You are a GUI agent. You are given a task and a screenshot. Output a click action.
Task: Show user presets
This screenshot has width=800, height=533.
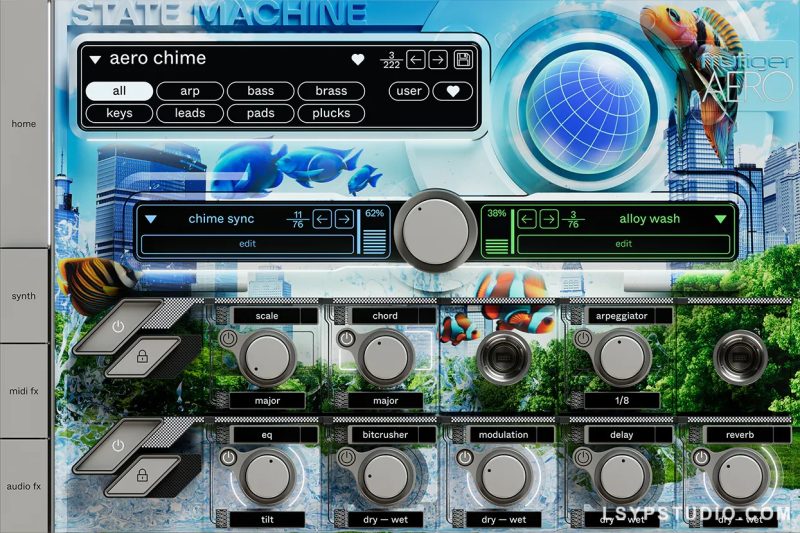[x=409, y=91]
